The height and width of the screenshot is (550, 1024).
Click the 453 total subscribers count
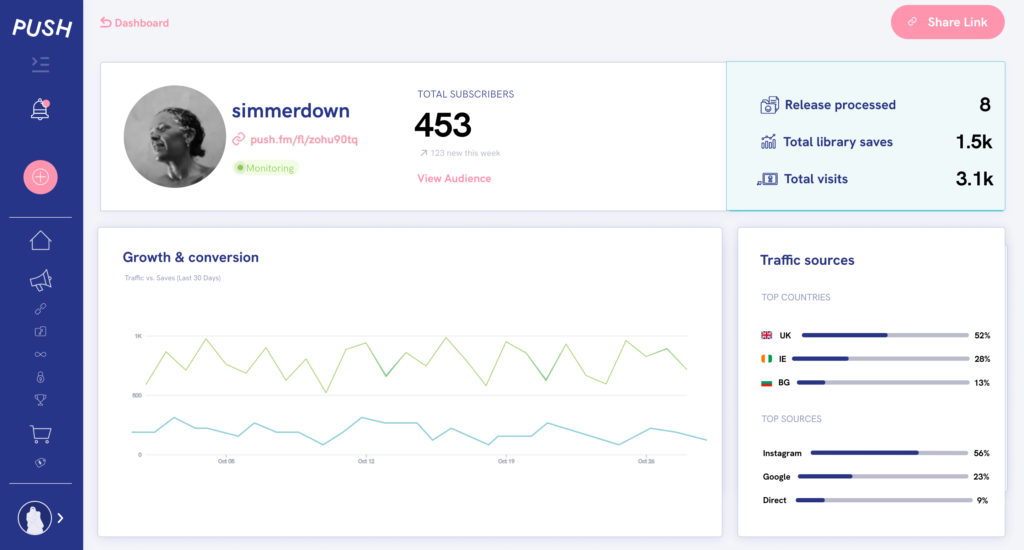pyautogui.click(x=443, y=125)
